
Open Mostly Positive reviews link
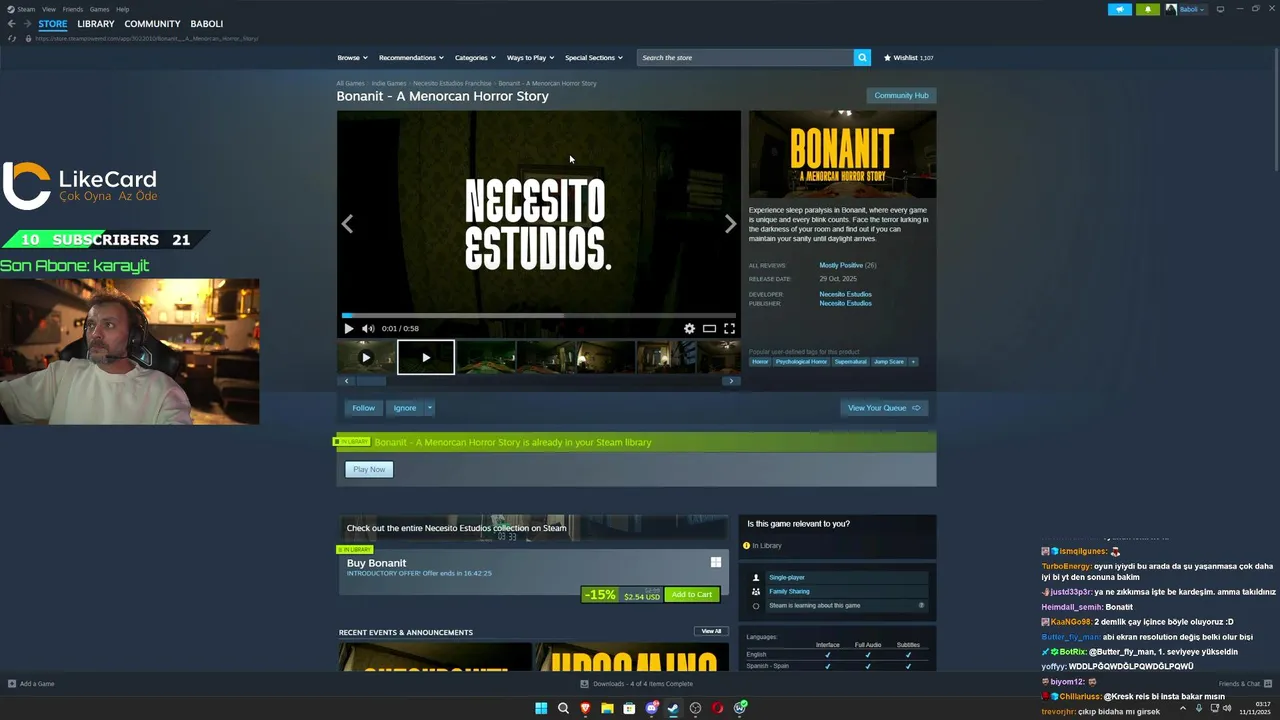[841, 265]
